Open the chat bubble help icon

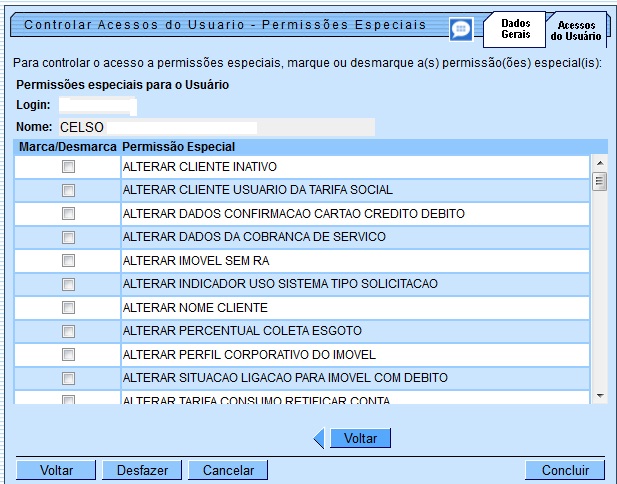(461, 29)
